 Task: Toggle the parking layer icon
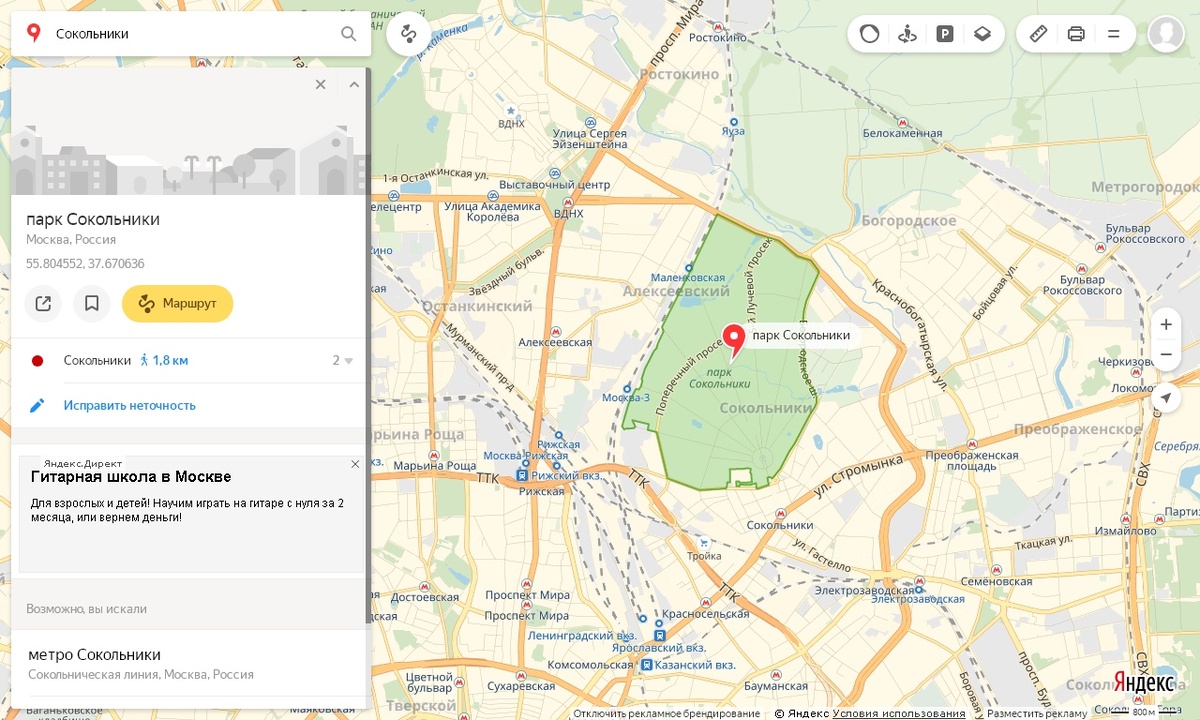pos(945,34)
